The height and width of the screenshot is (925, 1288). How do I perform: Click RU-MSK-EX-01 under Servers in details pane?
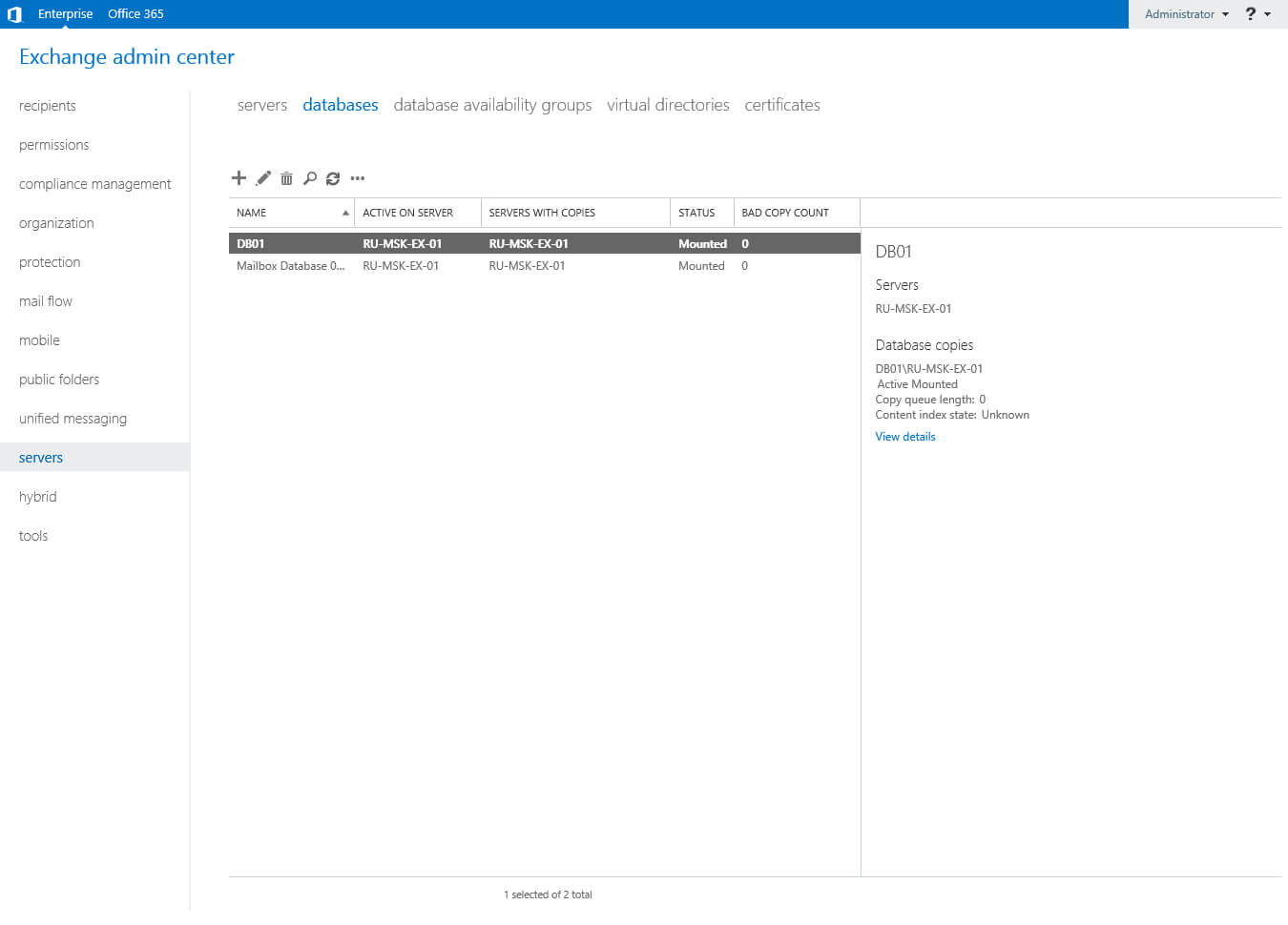913,309
